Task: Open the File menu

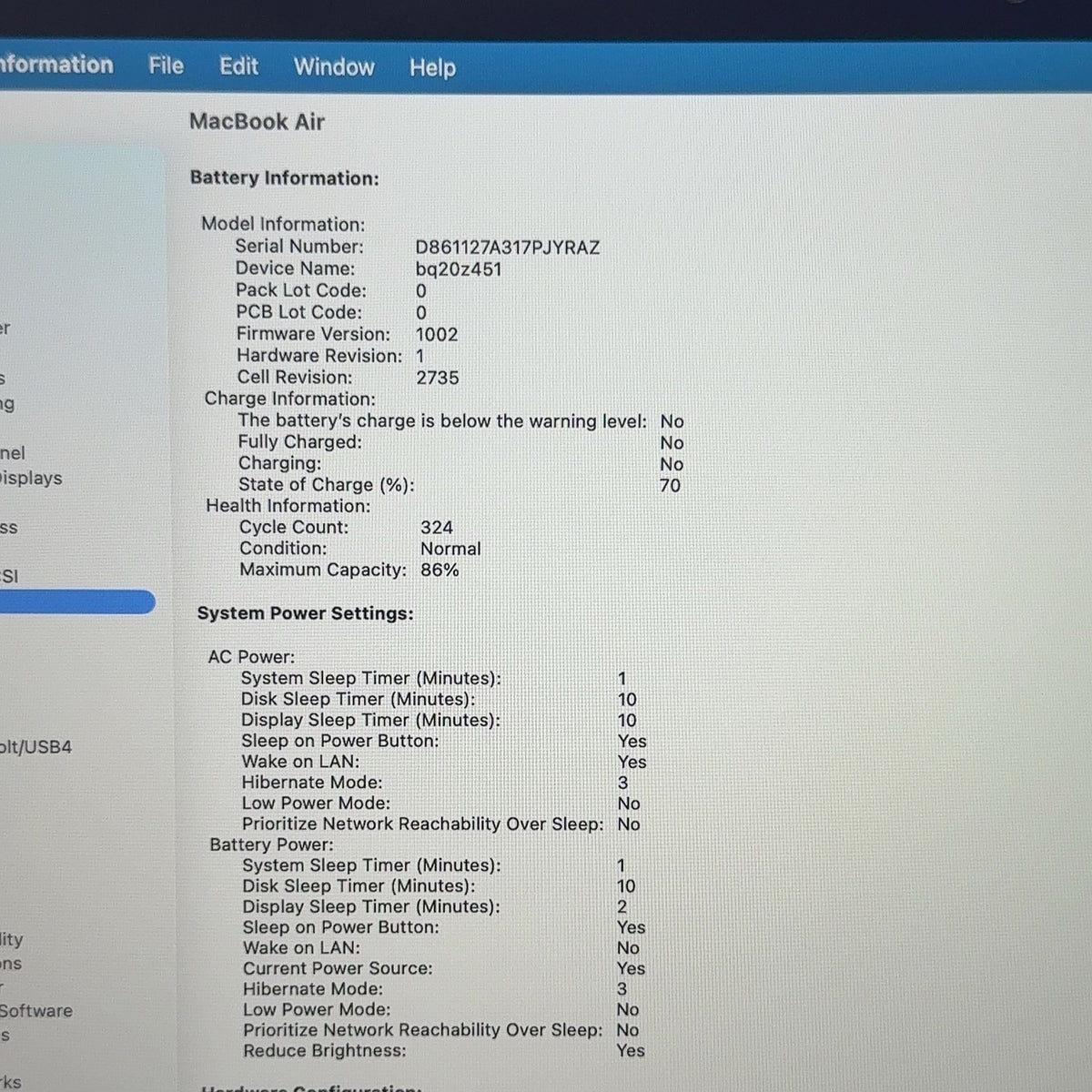Action: pyautogui.click(x=167, y=66)
